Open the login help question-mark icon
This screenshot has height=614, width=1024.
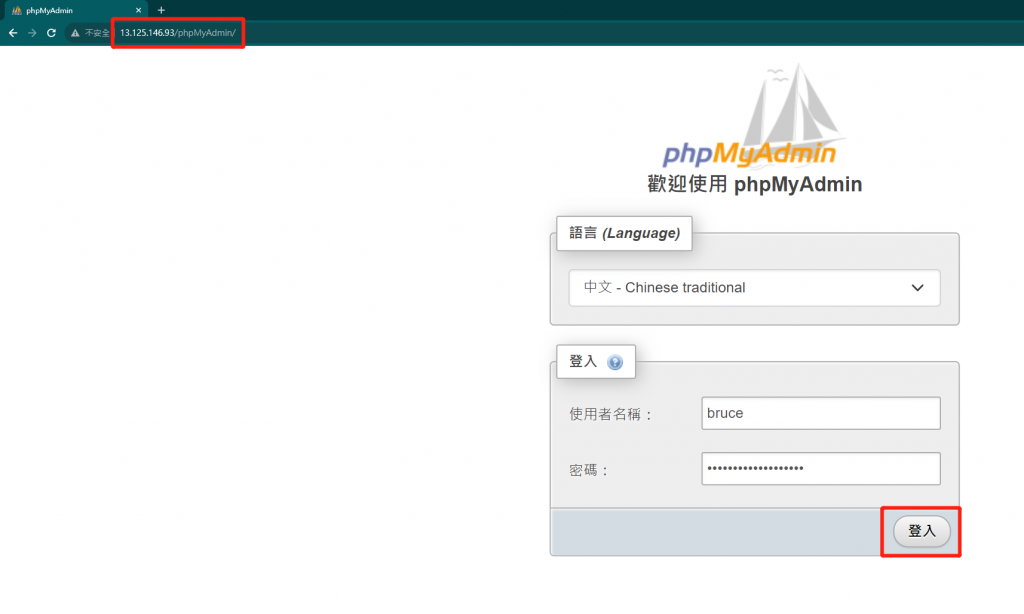(615, 362)
